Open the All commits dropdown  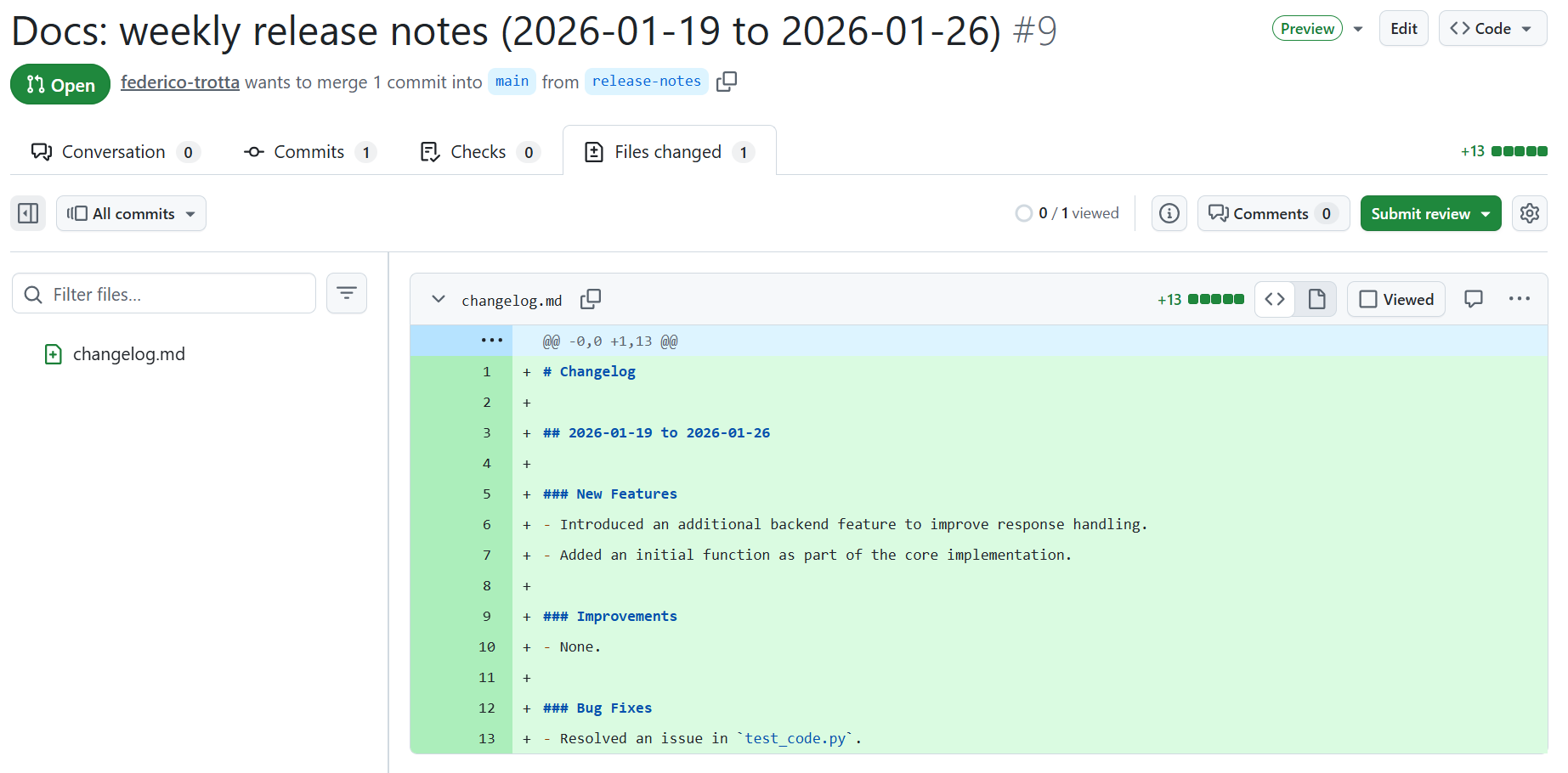131,213
